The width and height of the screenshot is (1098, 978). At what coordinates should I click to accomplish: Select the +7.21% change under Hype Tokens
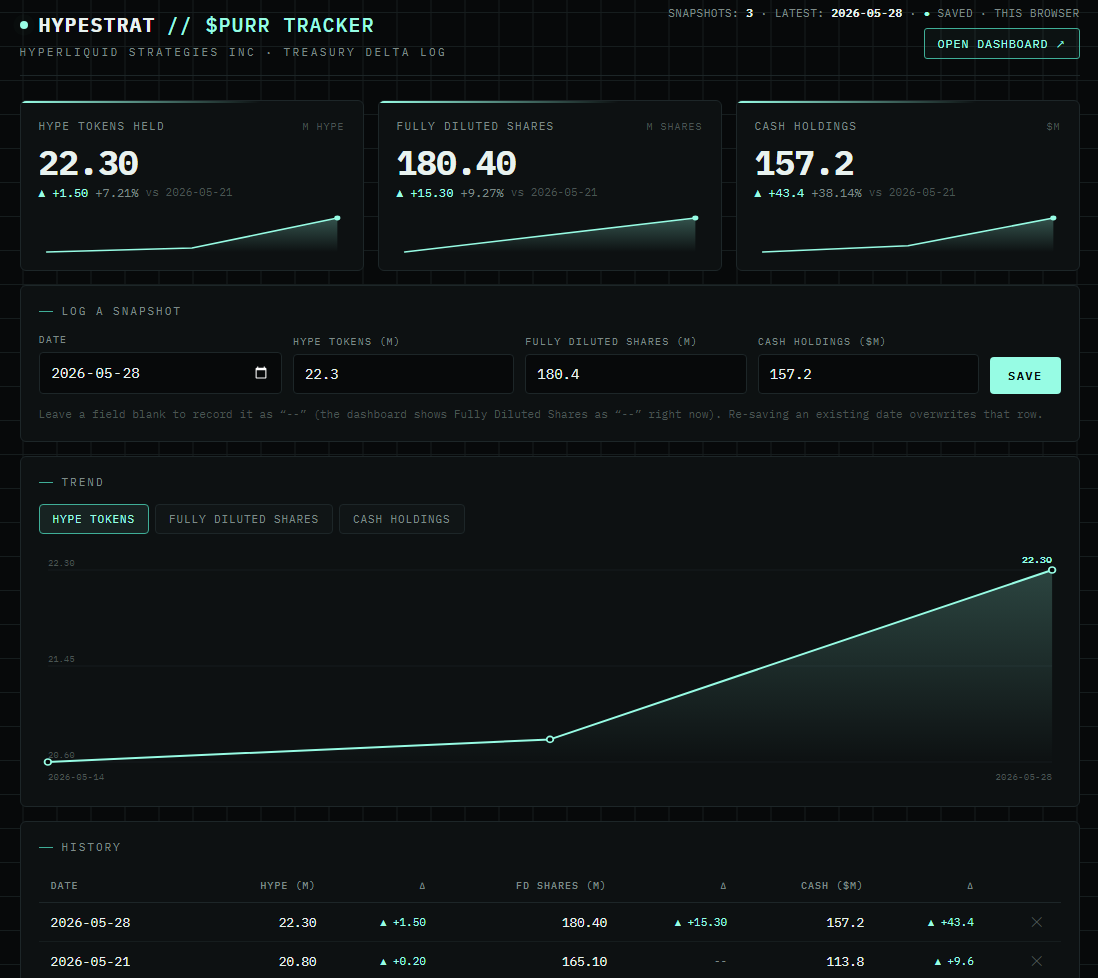pos(117,193)
